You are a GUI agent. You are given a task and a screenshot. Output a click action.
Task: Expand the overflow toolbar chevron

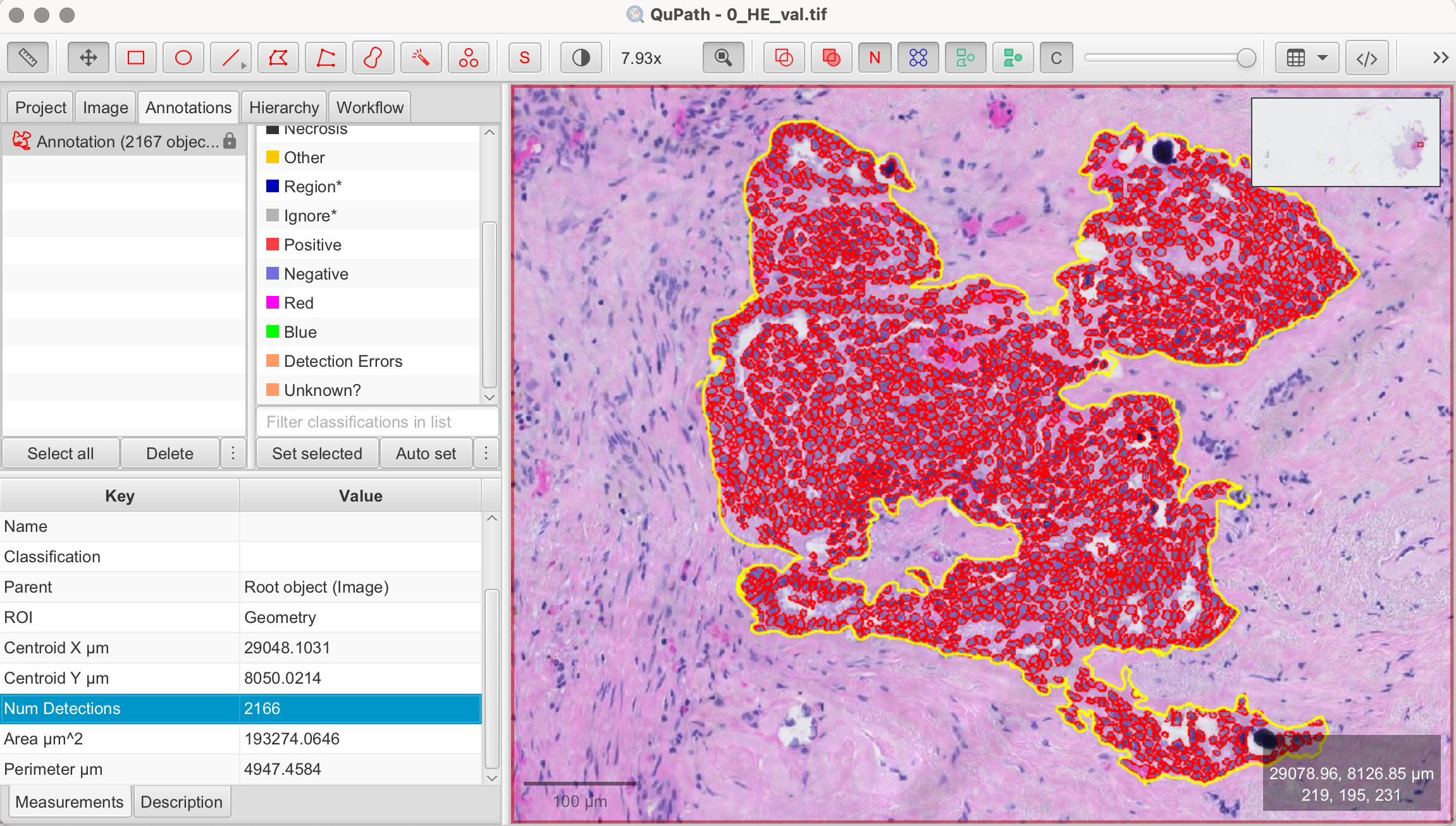(x=1441, y=57)
